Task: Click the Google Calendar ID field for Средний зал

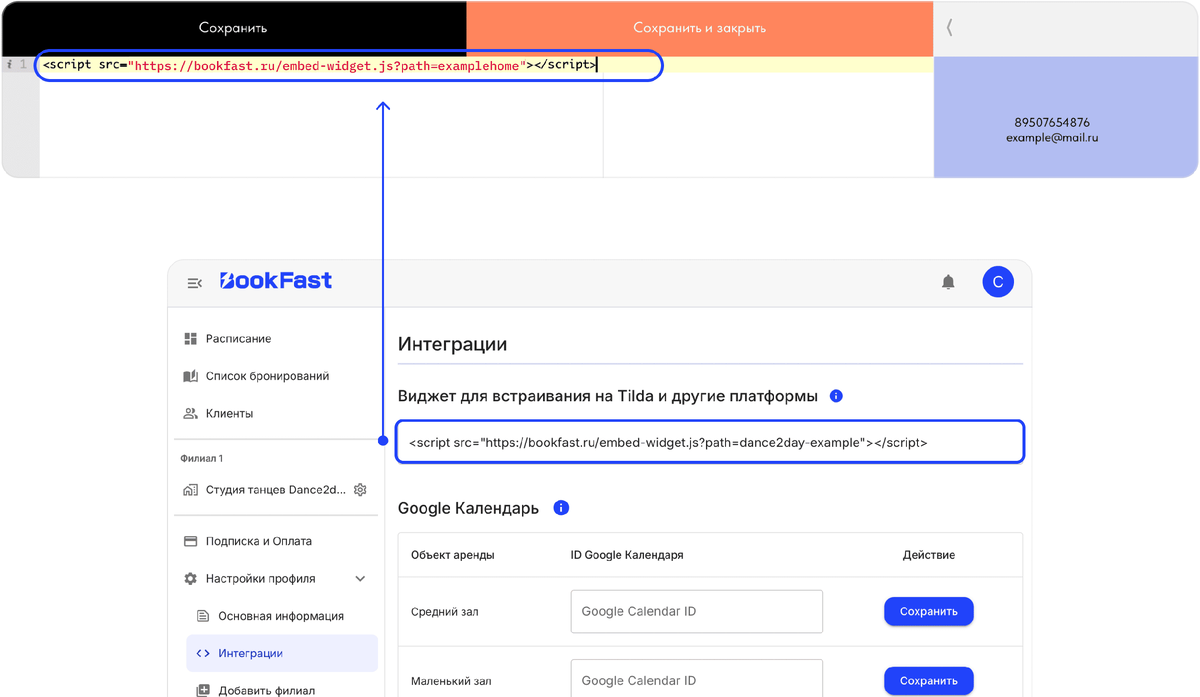Action: tap(696, 611)
